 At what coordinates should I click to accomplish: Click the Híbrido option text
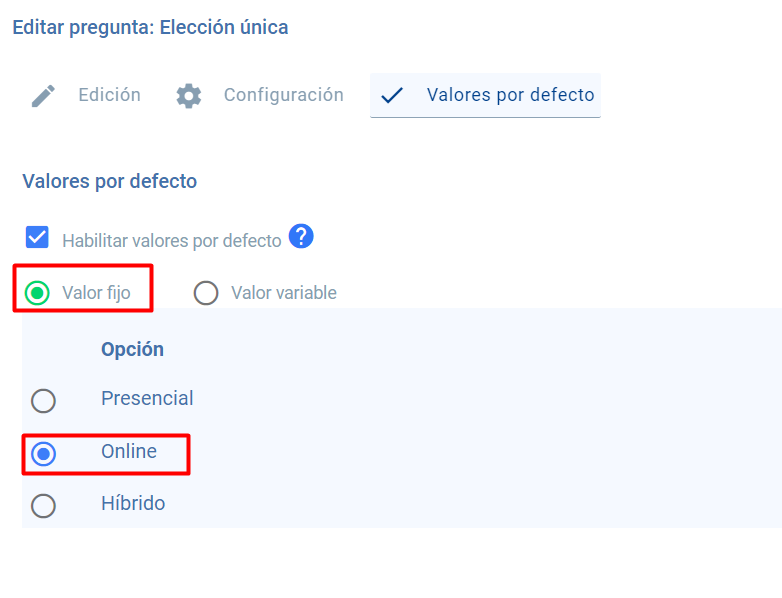click(133, 503)
